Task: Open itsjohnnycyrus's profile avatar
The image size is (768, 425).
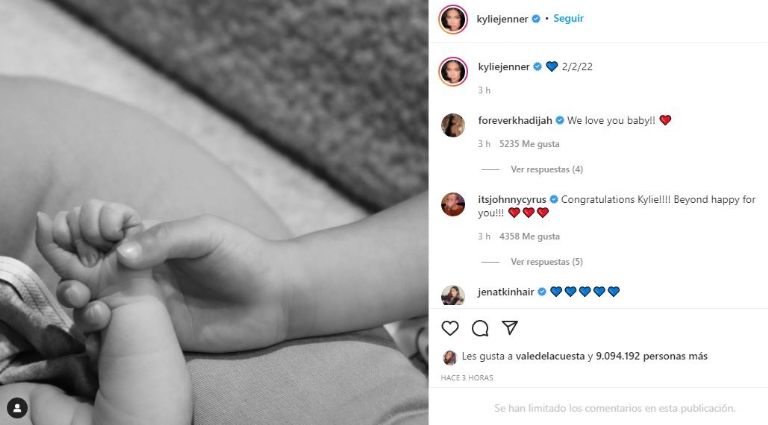Action: coord(453,204)
